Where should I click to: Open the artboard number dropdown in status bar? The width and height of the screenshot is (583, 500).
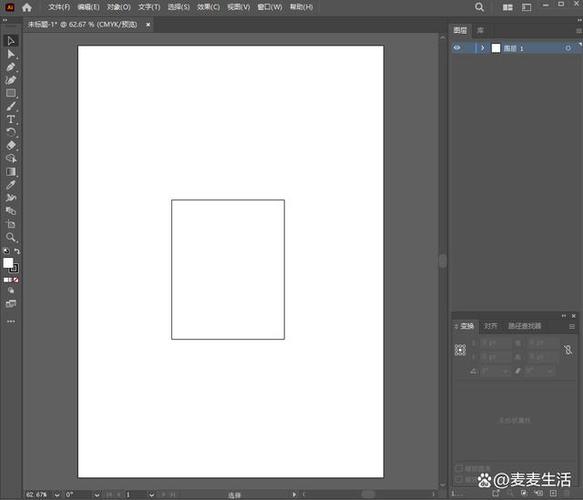[x=151, y=495]
